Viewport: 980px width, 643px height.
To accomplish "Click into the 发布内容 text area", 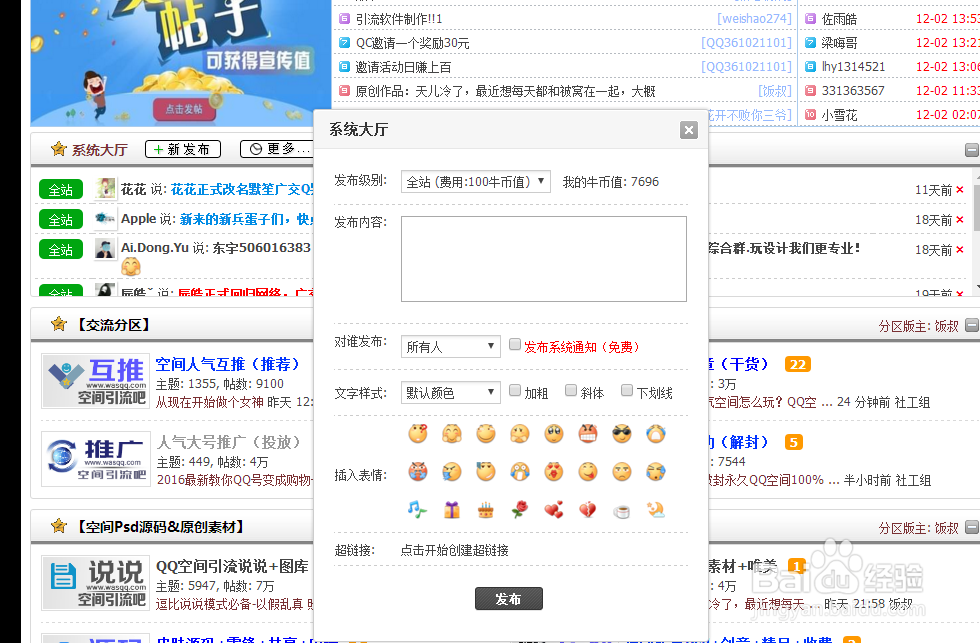I will [x=544, y=259].
